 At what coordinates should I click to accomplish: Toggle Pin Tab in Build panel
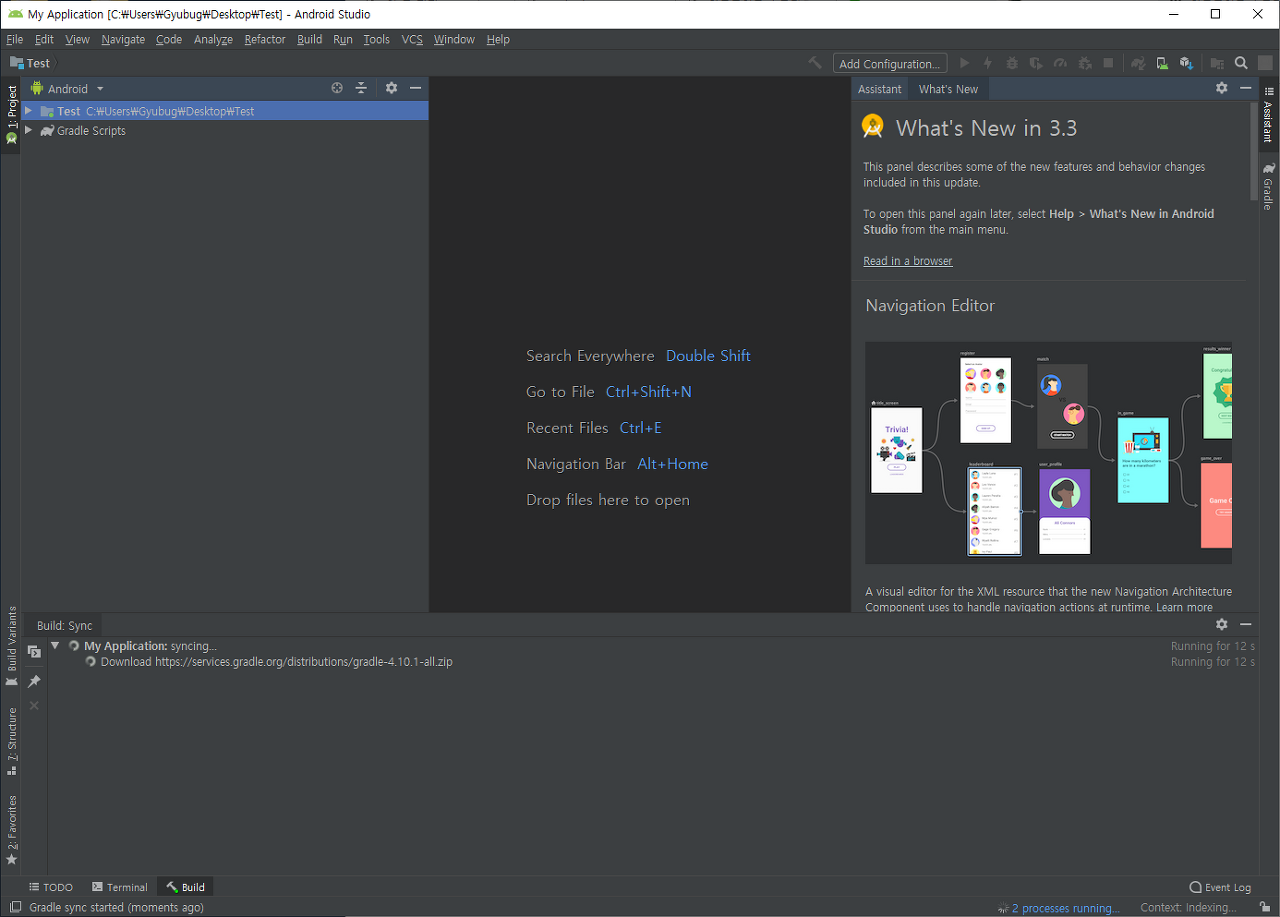click(34, 681)
